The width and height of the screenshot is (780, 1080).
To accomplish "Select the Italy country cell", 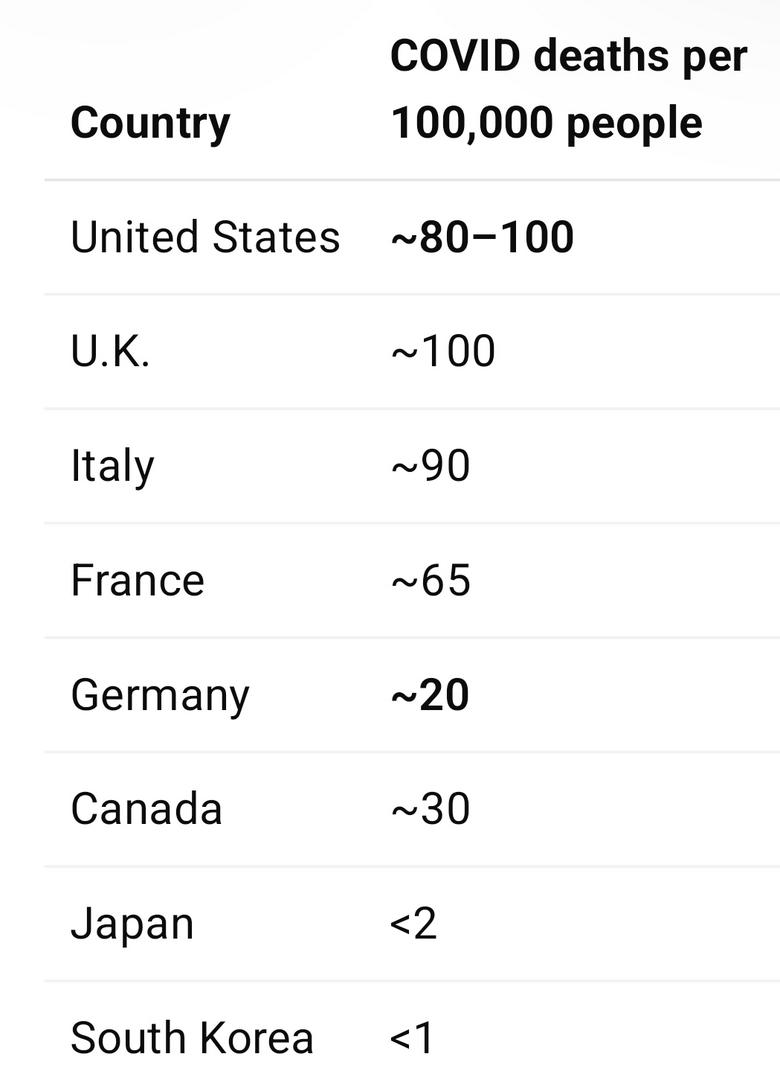I will (x=112, y=466).
